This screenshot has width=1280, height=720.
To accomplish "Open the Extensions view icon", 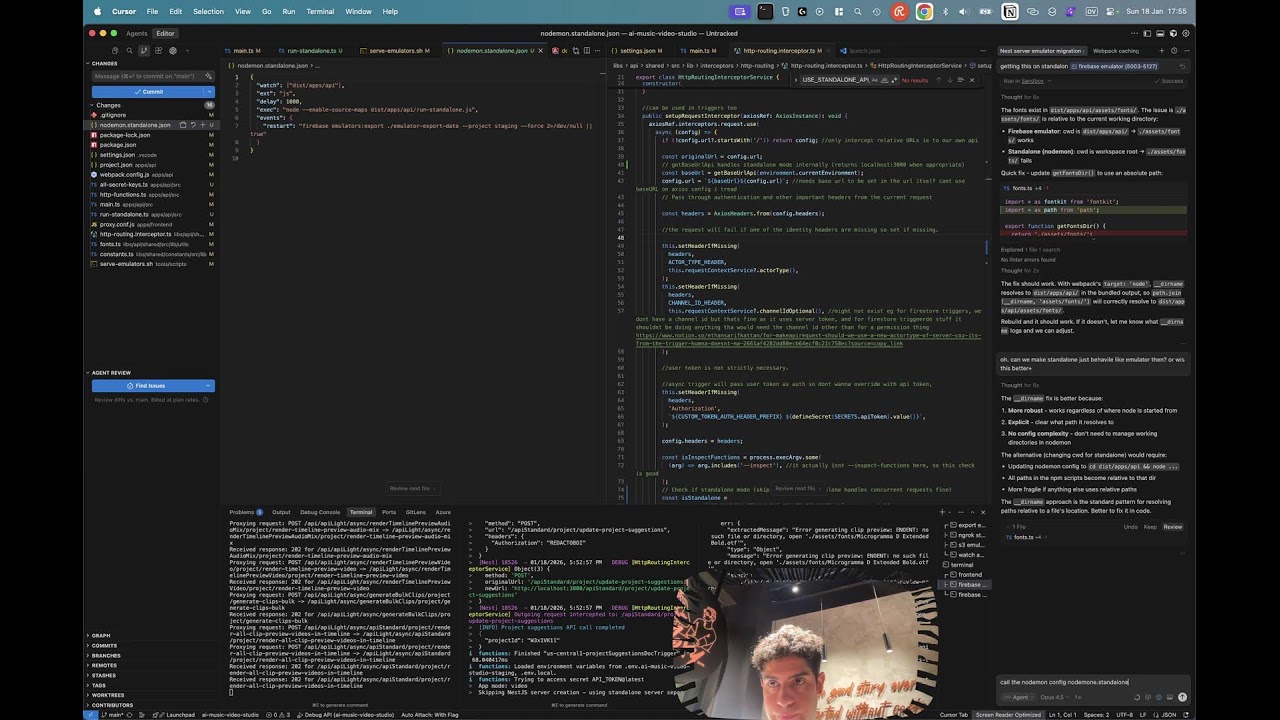I will pyautogui.click(x=158, y=50).
